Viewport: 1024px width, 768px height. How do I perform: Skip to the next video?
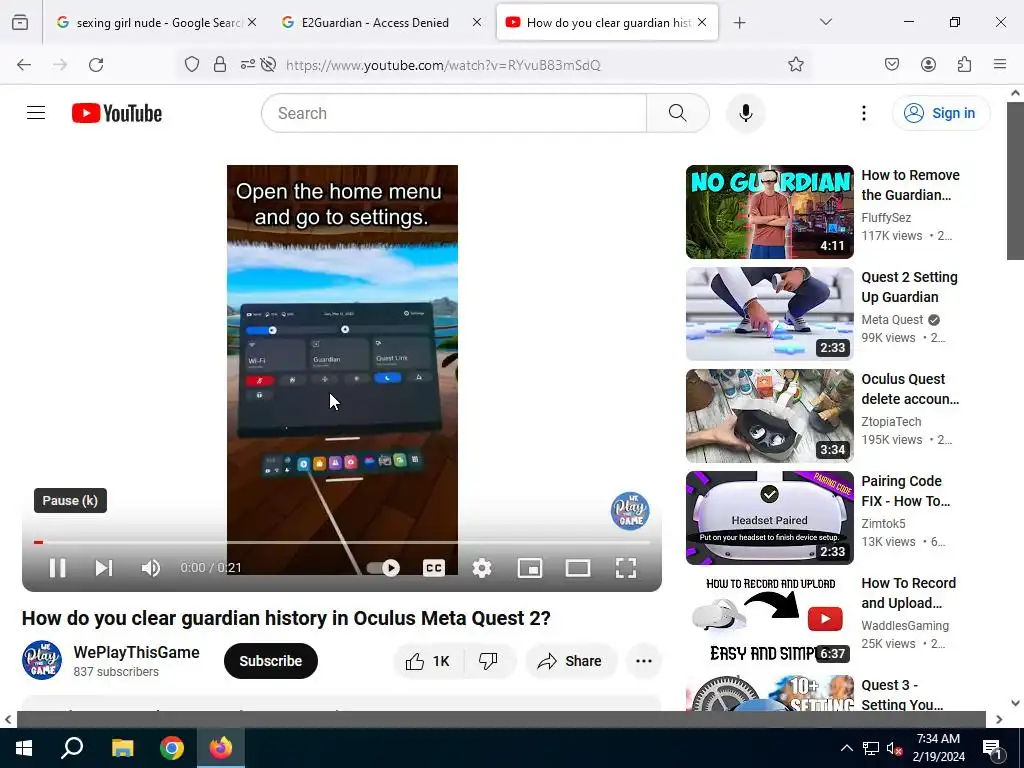coord(104,568)
